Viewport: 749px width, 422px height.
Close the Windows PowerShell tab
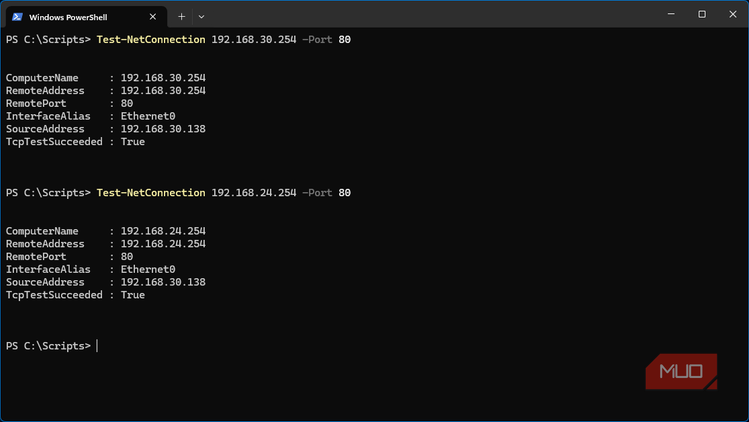pyautogui.click(x=153, y=17)
